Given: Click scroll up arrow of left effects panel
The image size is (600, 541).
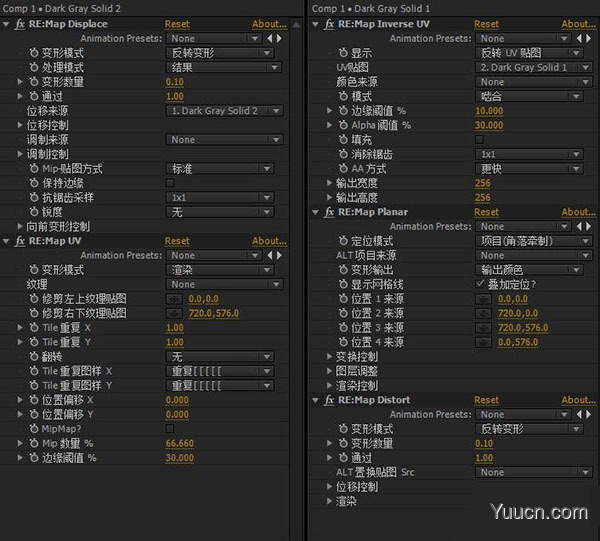Looking at the screenshot, I should pos(296,25).
